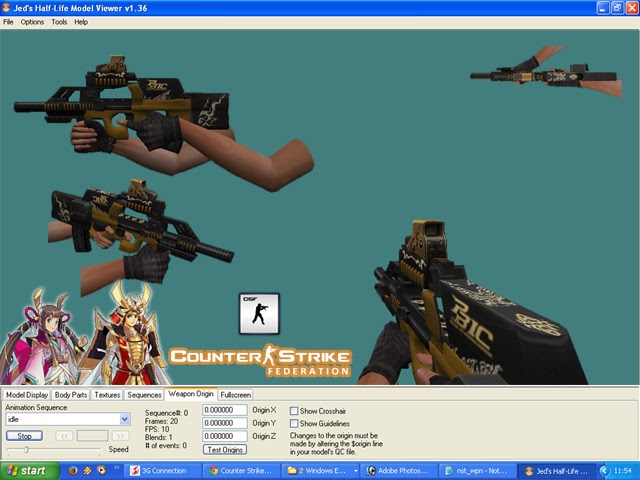Click the system clock showing 11:54

[622, 471]
